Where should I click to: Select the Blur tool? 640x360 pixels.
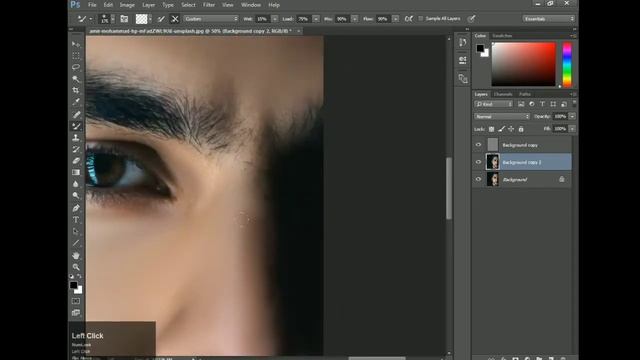point(76,184)
